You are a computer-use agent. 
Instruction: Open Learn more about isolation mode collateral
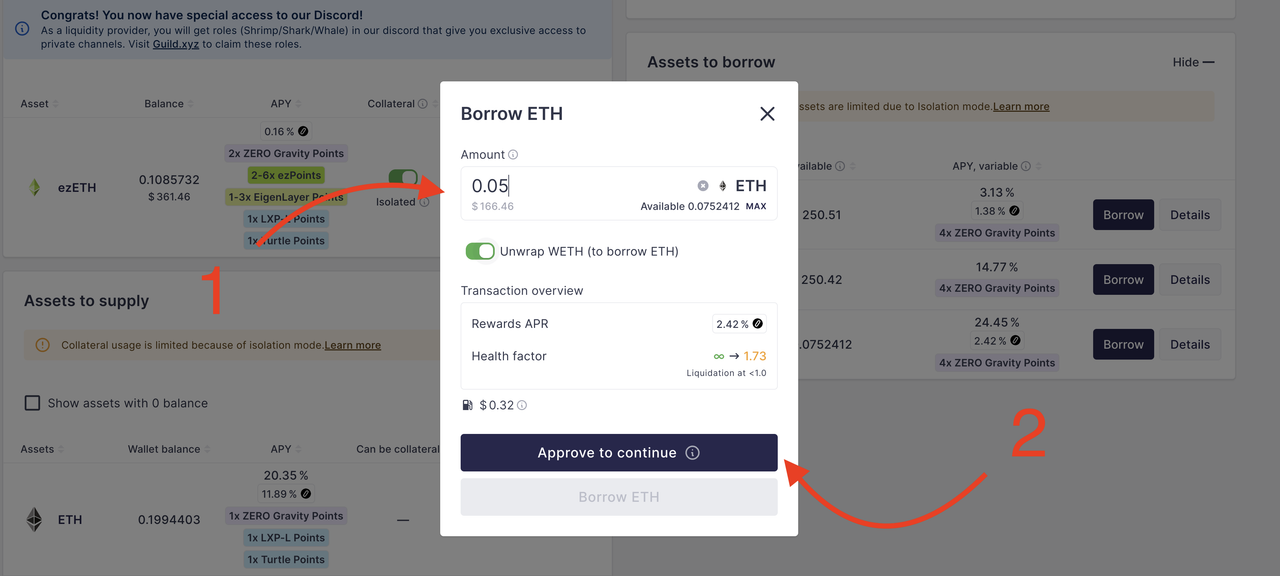coord(352,345)
